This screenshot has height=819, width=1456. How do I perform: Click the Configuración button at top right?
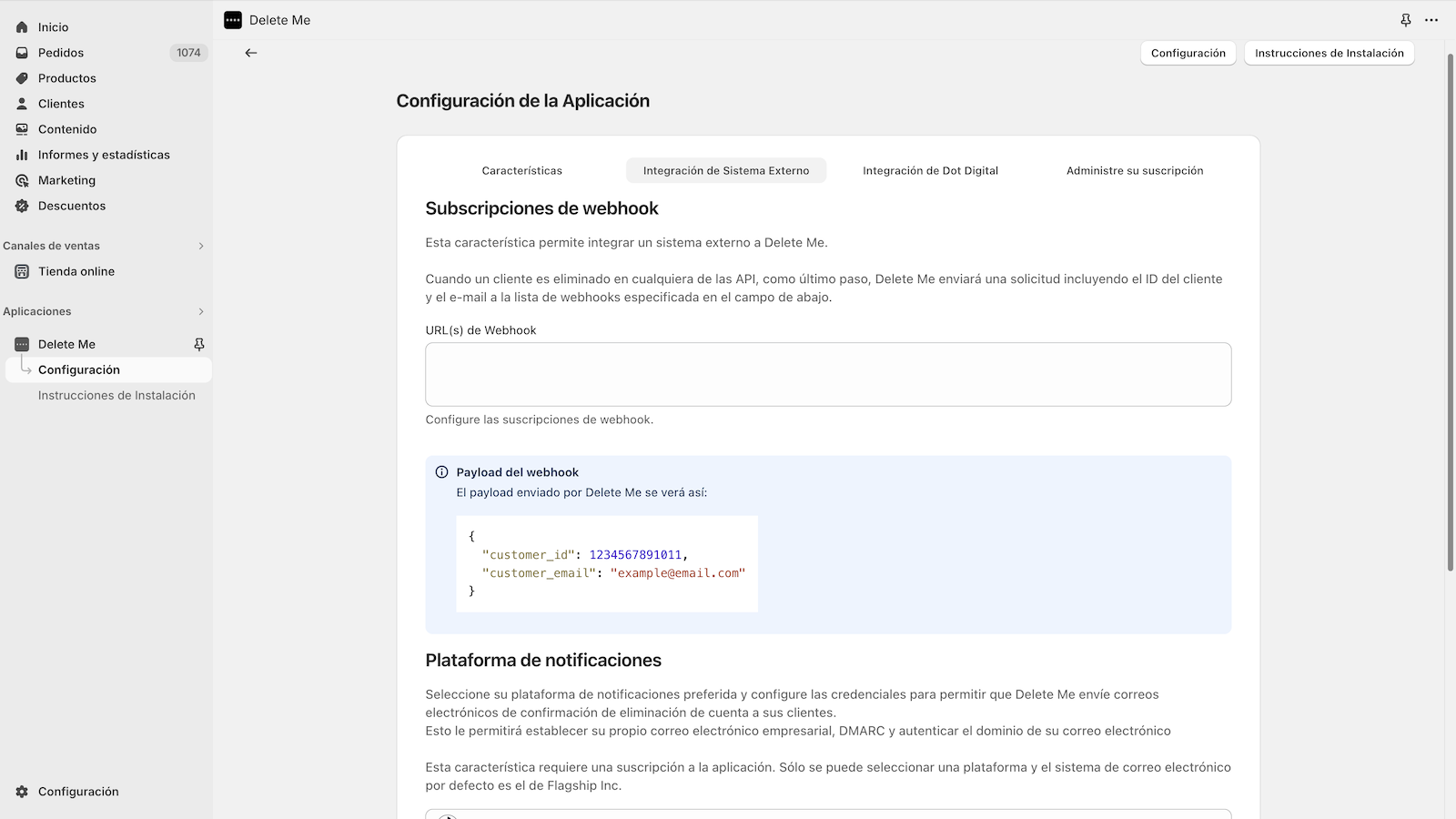pyautogui.click(x=1188, y=53)
